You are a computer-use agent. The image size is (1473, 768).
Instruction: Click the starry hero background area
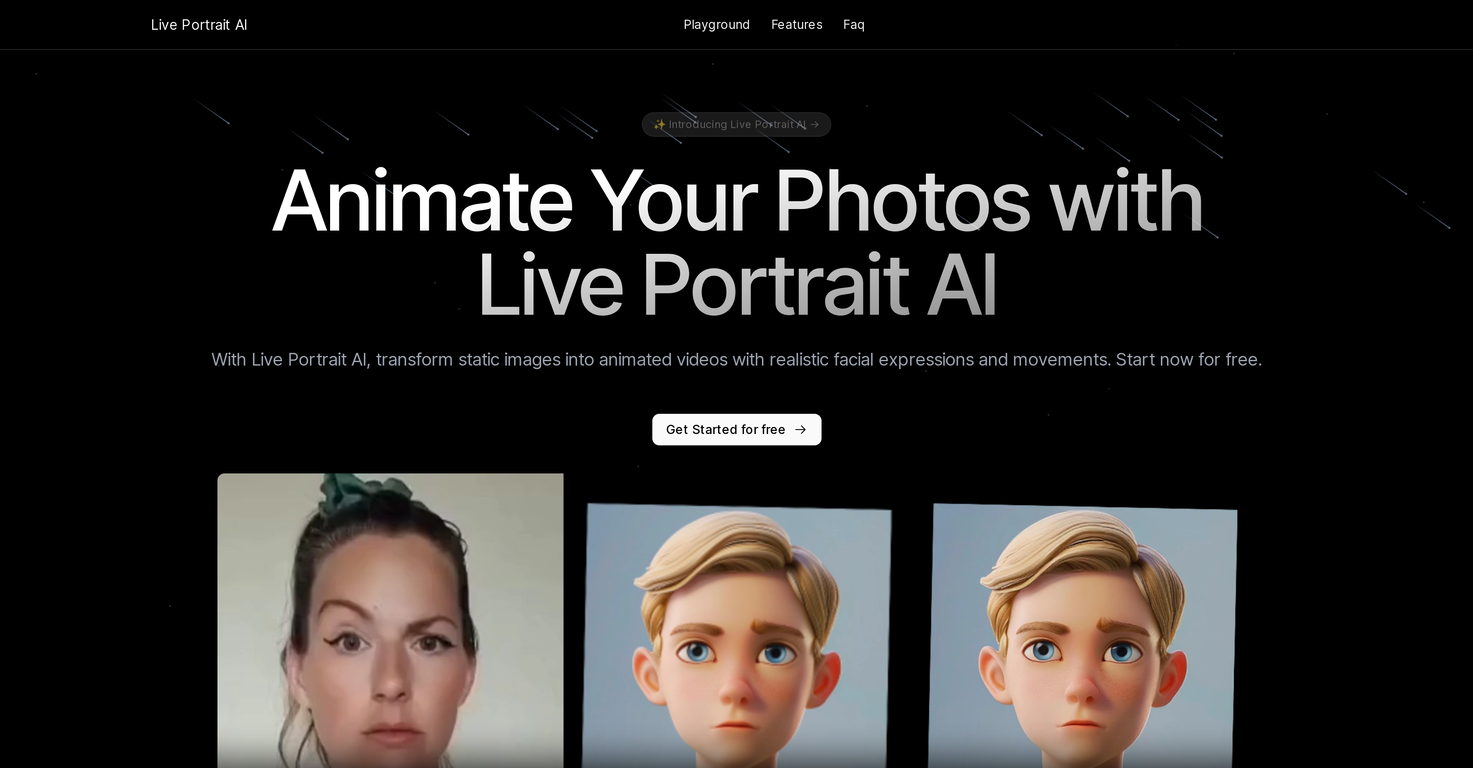click(1350, 200)
